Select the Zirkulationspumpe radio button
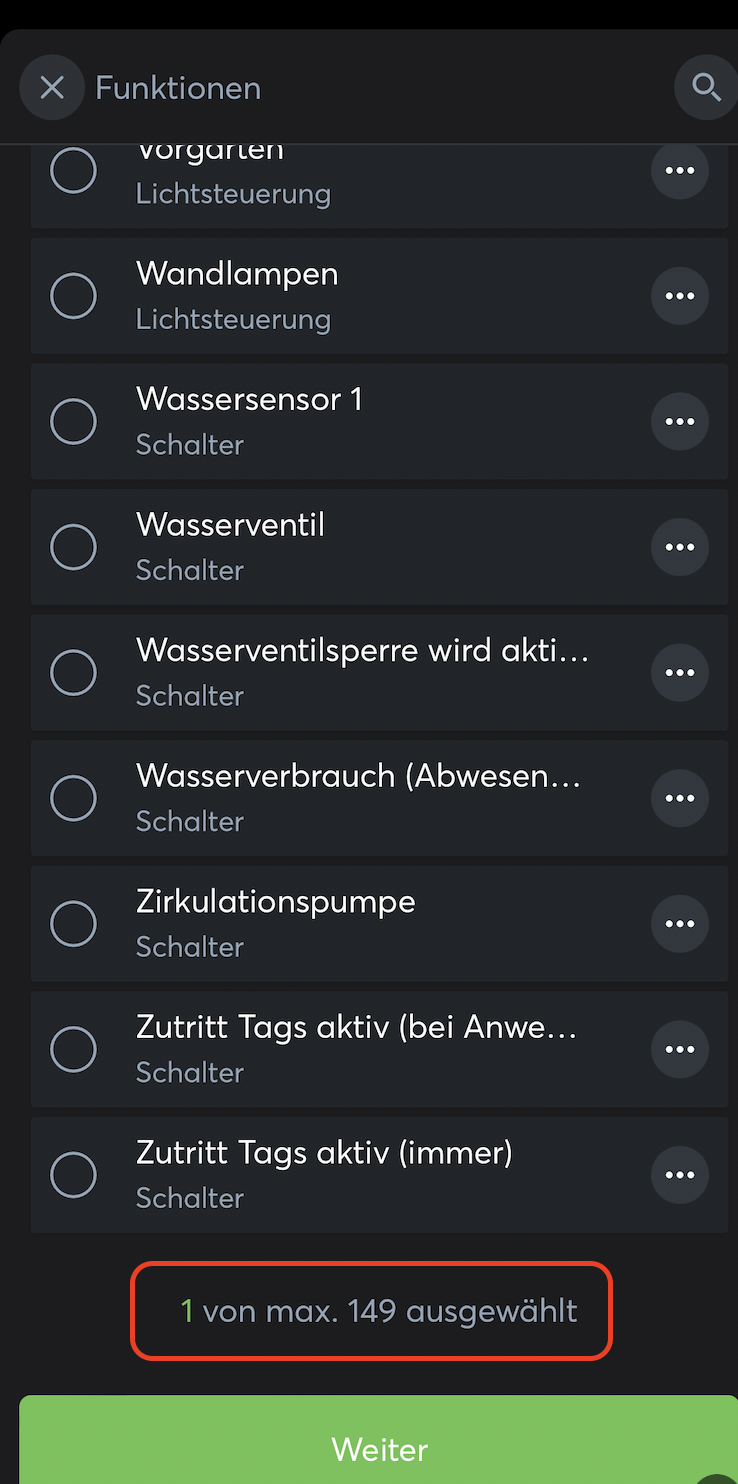 [73, 924]
